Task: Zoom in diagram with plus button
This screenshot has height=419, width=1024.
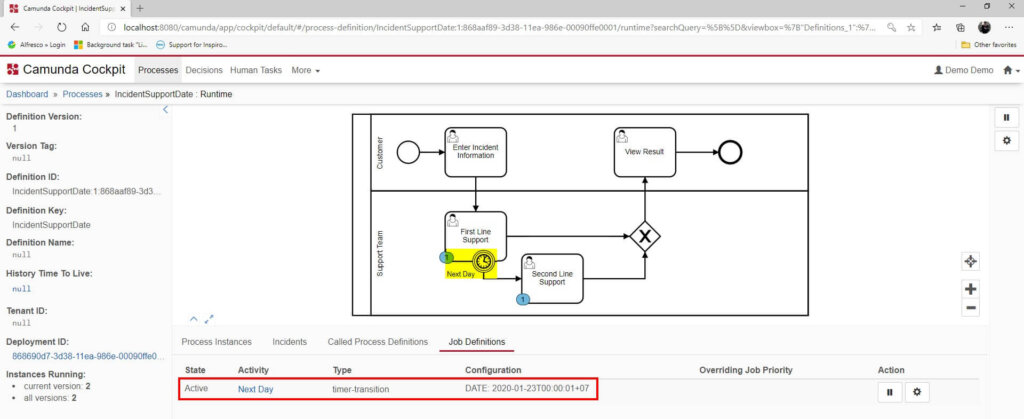Action: [x=970, y=289]
